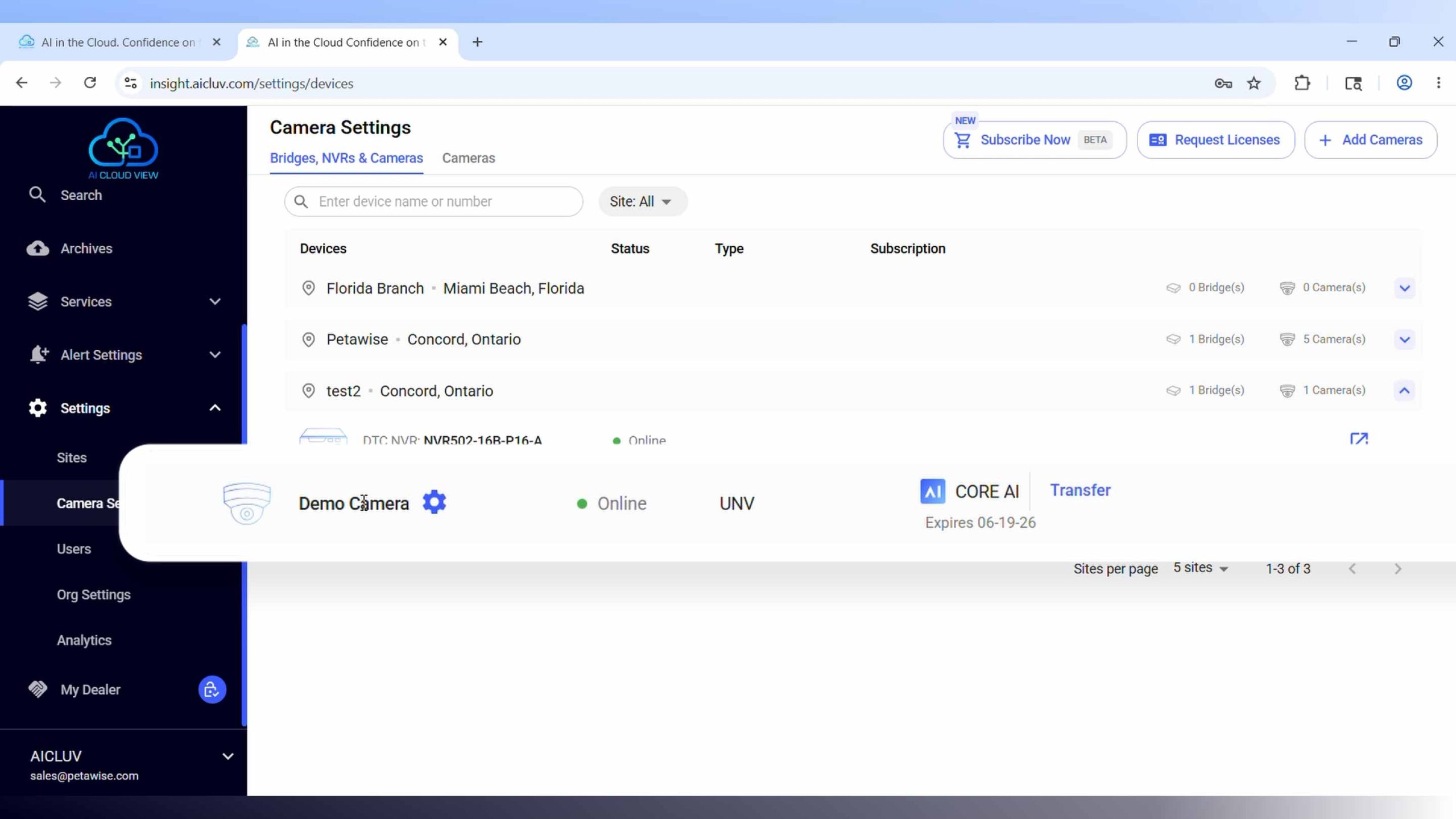
Task: Open the saved passwords key icon
Action: tap(1223, 84)
